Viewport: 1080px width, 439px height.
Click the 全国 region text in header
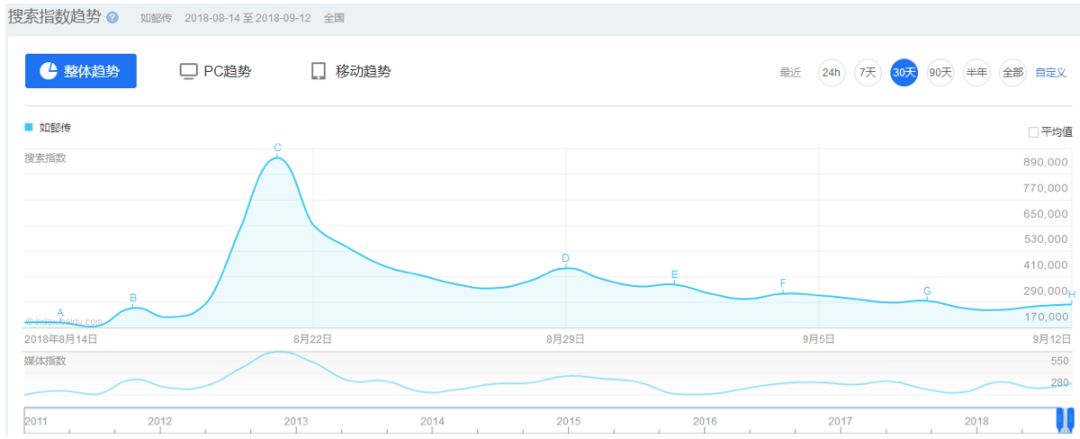click(x=334, y=19)
